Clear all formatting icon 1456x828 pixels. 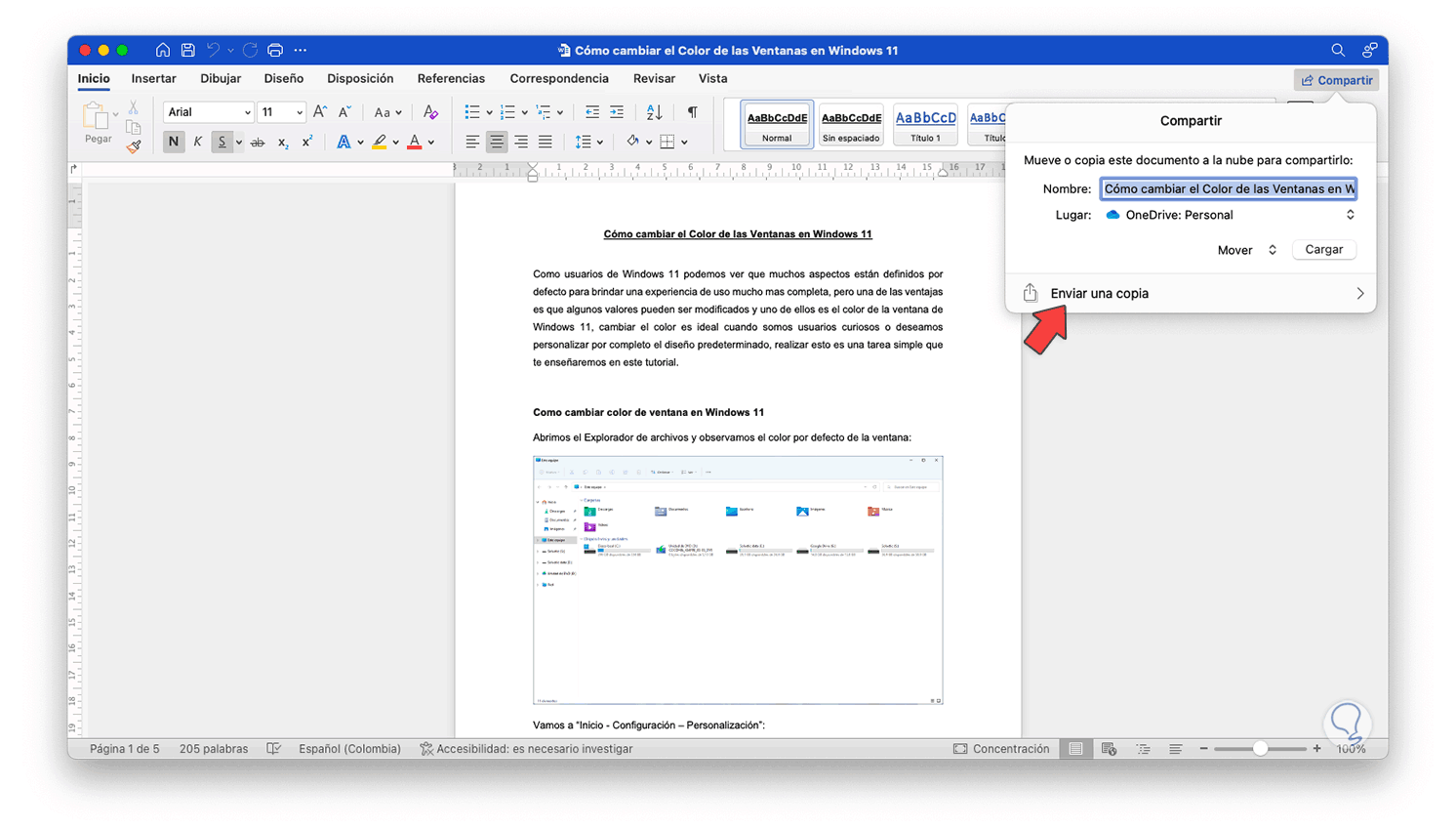[430, 112]
